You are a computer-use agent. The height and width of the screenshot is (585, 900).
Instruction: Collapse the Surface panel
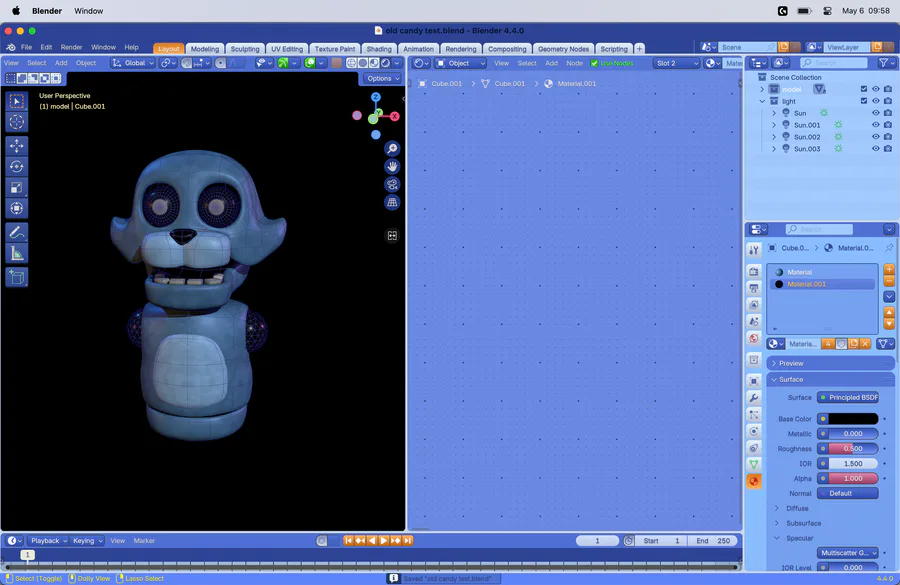click(x=830, y=379)
